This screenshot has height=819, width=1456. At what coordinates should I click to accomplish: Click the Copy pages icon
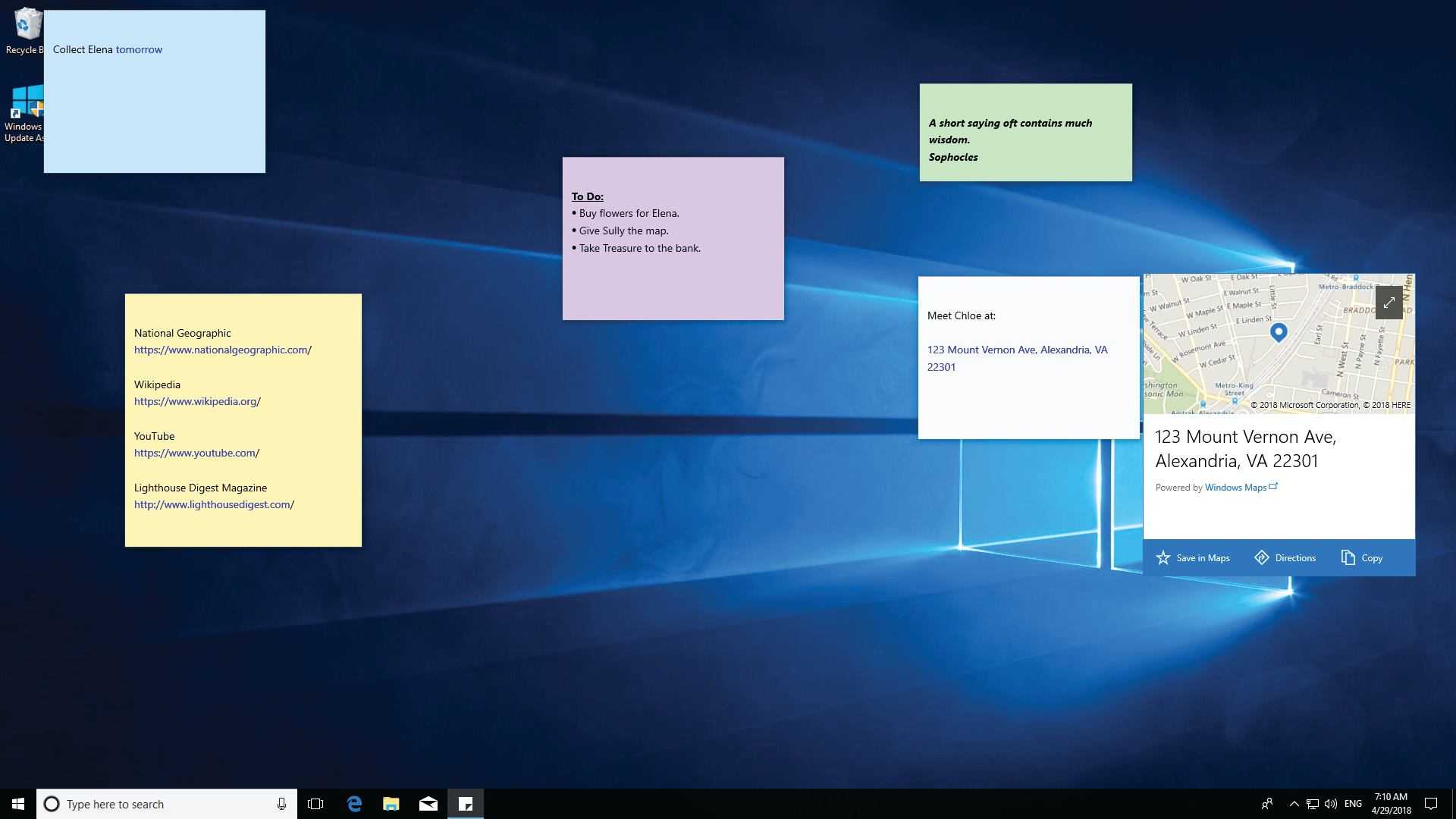(x=1348, y=558)
